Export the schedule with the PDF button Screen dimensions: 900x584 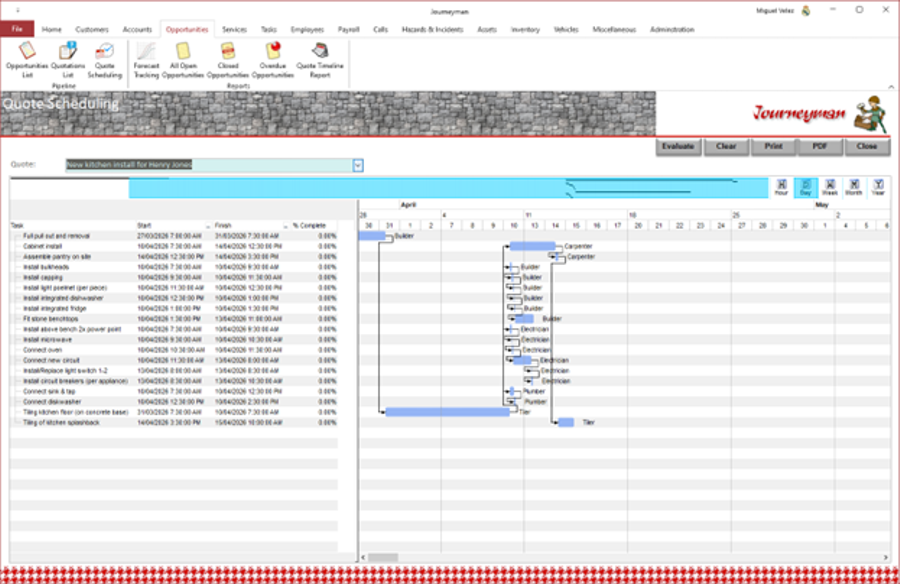(820, 146)
